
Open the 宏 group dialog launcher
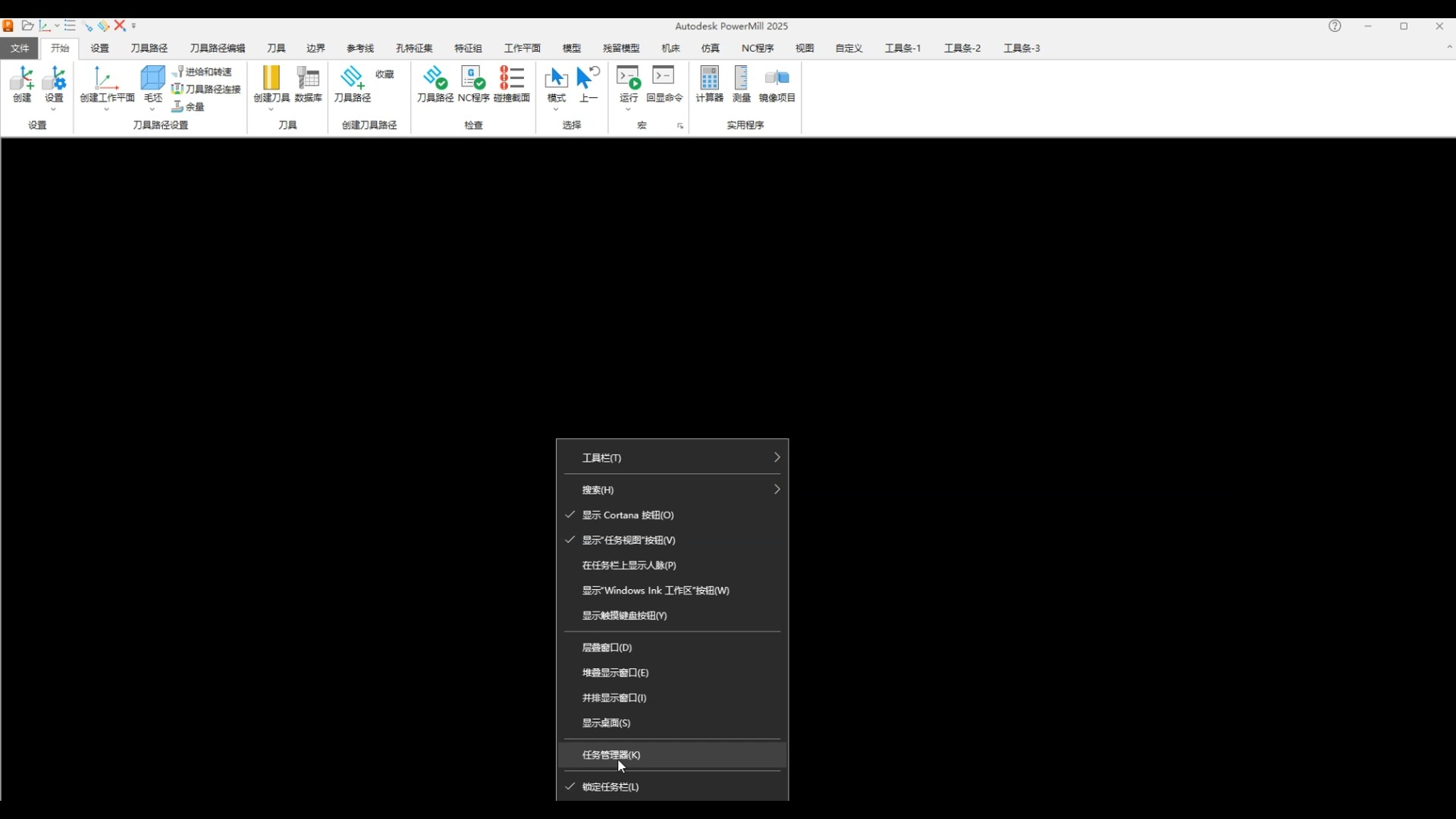(x=680, y=126)
